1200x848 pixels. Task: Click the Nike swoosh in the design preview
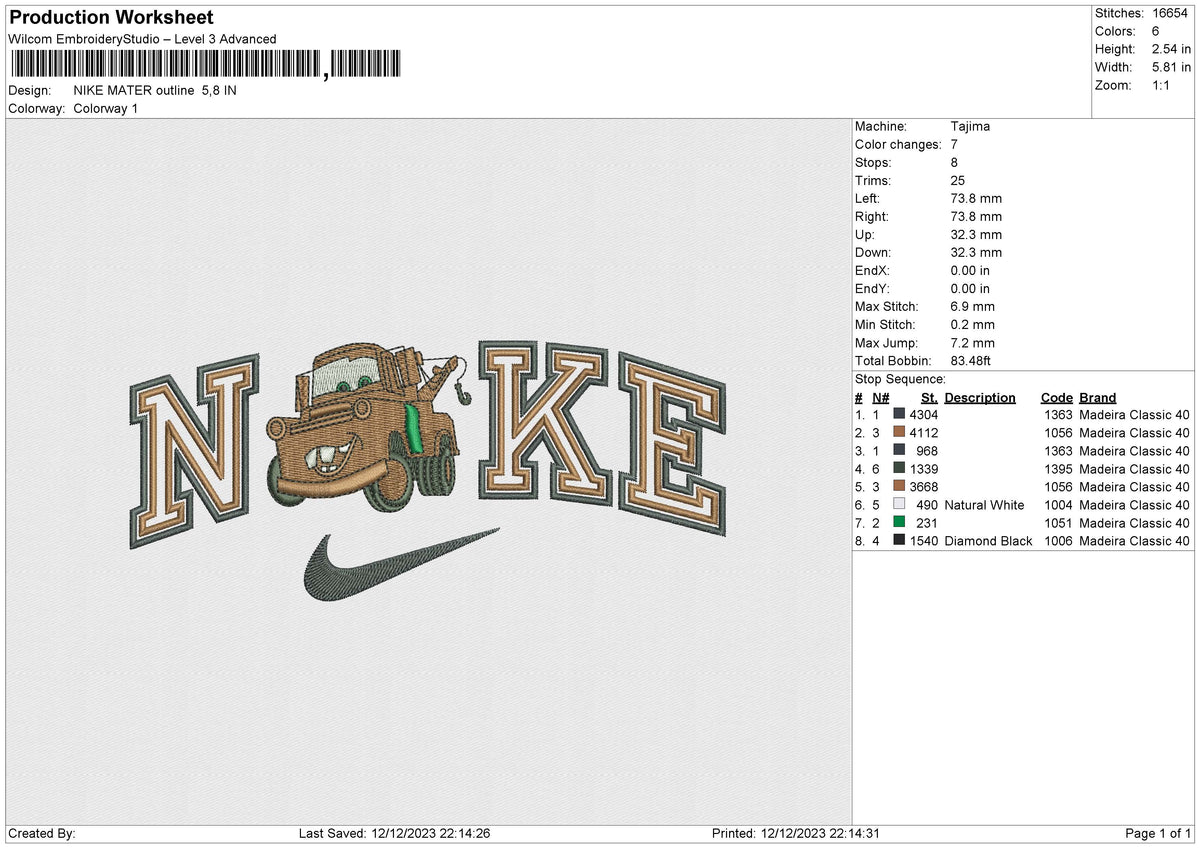(x=400, y=565)
